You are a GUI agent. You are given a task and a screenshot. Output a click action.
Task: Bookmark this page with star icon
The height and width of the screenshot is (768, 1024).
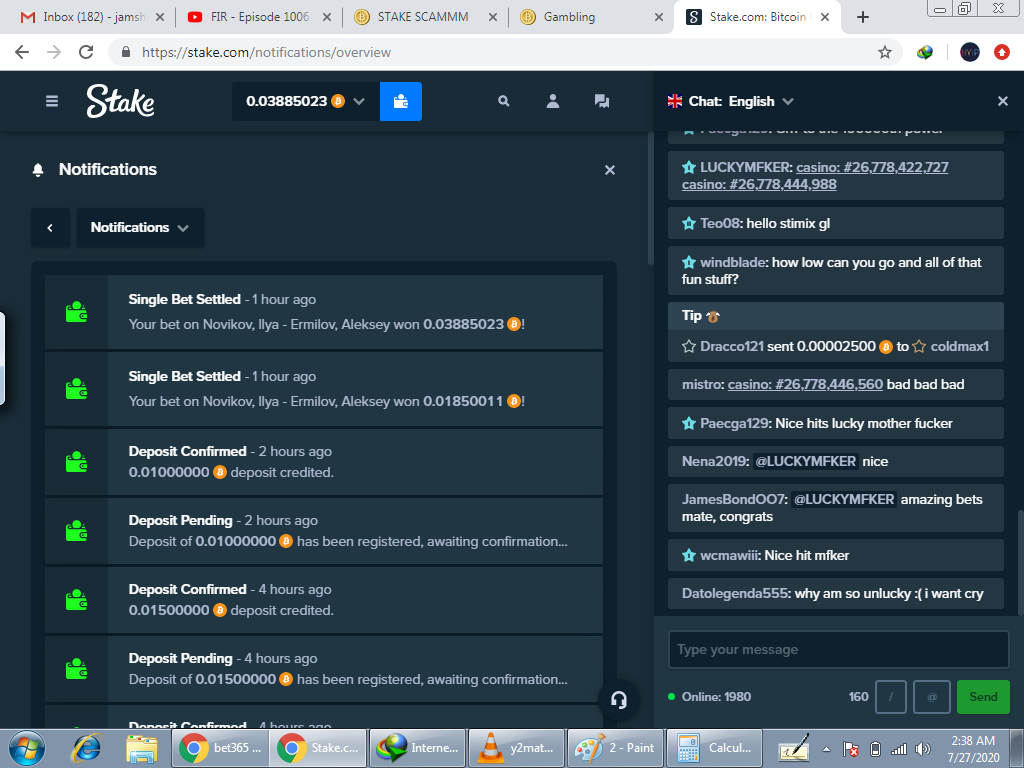884,52
